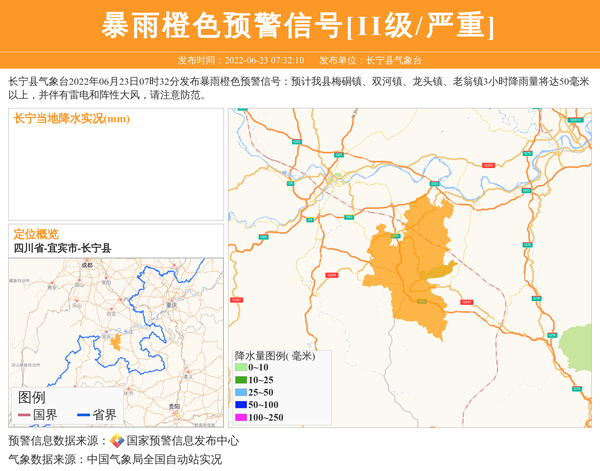The width and height of the screenshot is (600, 471).
Task: Click the orange Changning marker on overview map
Action: [116, 342]
